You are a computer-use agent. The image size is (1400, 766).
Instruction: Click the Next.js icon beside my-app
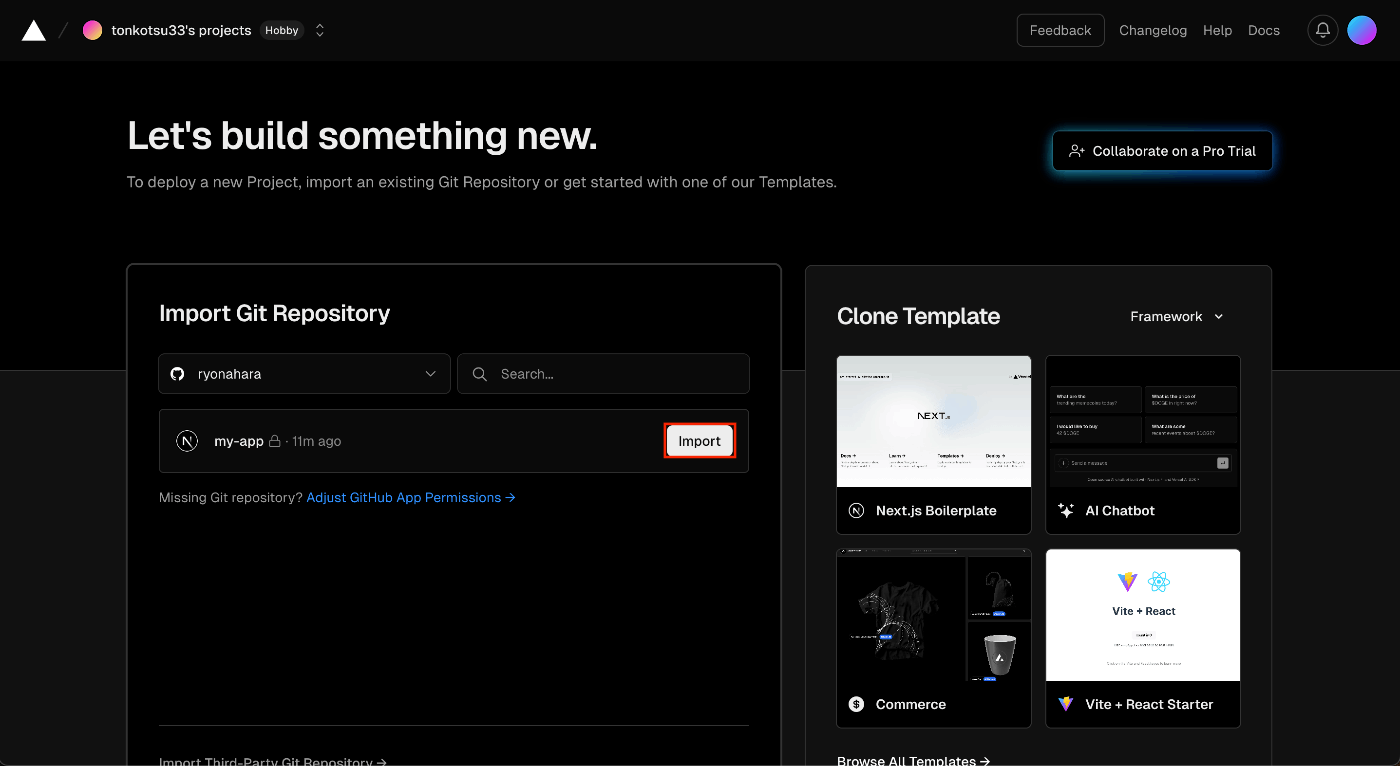click(x=187, y=441)
